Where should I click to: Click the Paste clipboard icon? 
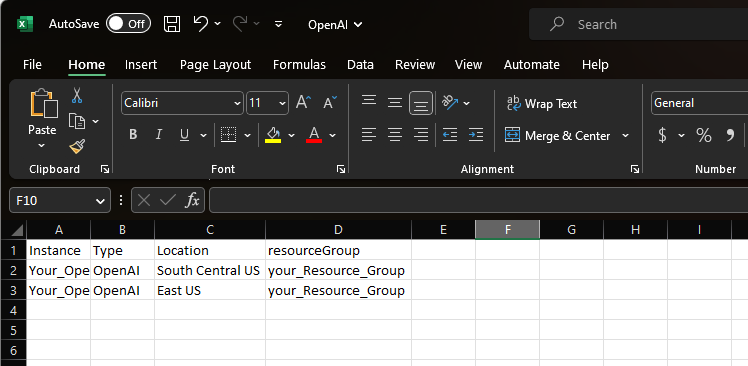[43, 104]
